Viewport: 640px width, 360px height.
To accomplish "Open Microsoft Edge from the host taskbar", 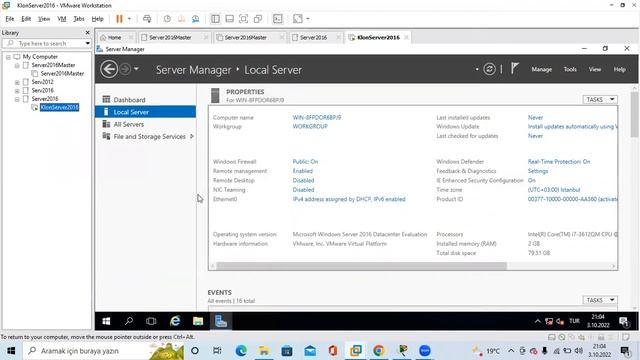I will [241, 351].
